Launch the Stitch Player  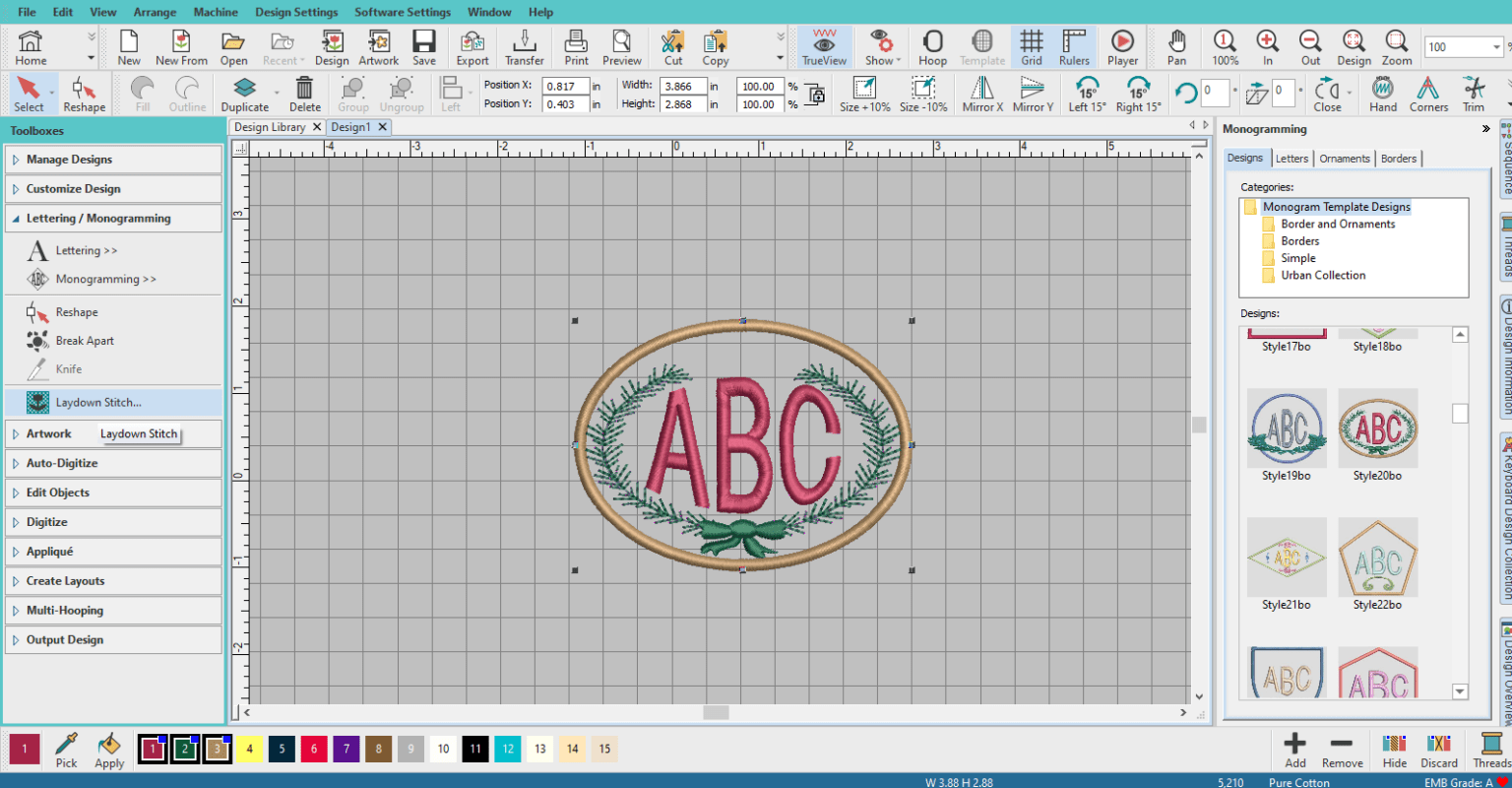tap(1121, 46)
